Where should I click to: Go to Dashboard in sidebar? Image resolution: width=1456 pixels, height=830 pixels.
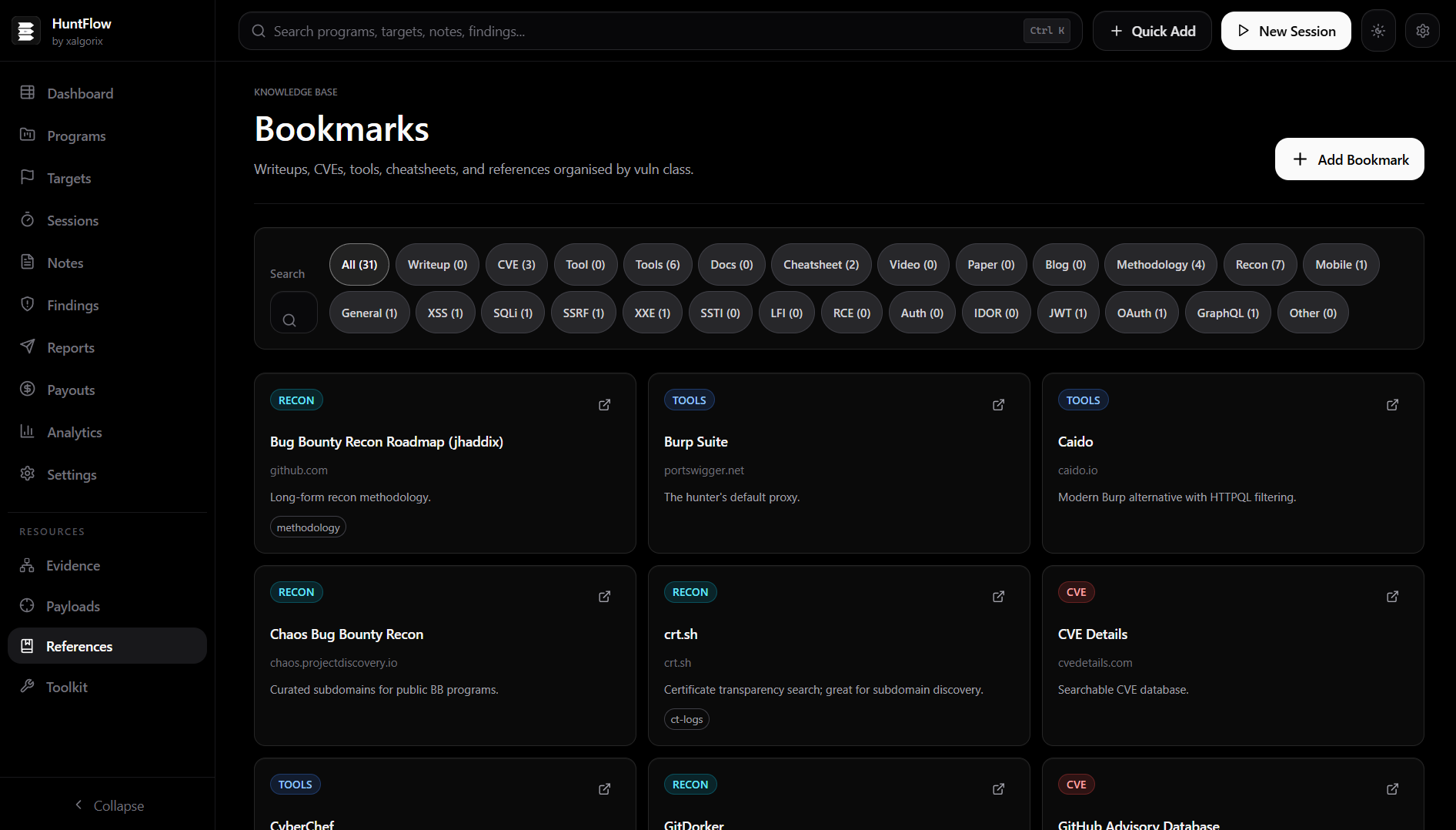click(107, 93)
